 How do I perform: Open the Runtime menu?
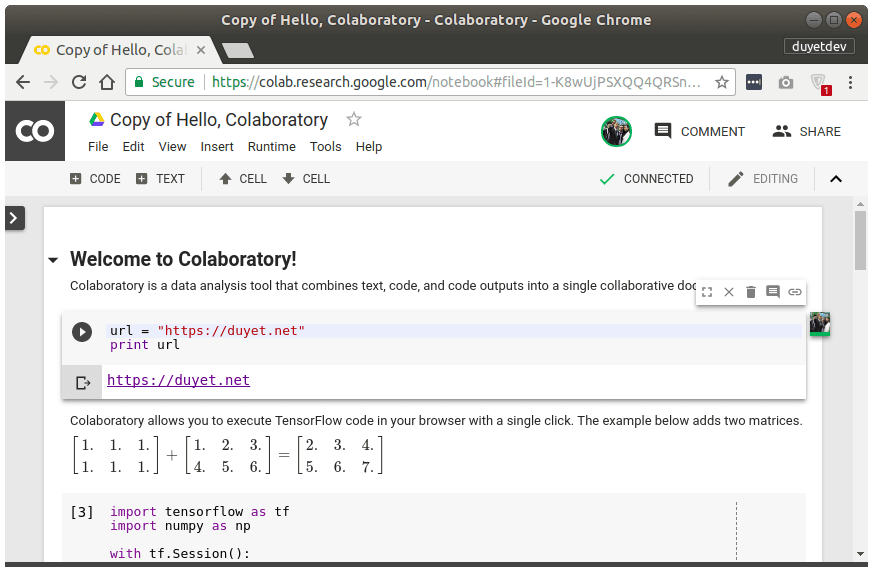pyautogui.click(x=272, y=146)
